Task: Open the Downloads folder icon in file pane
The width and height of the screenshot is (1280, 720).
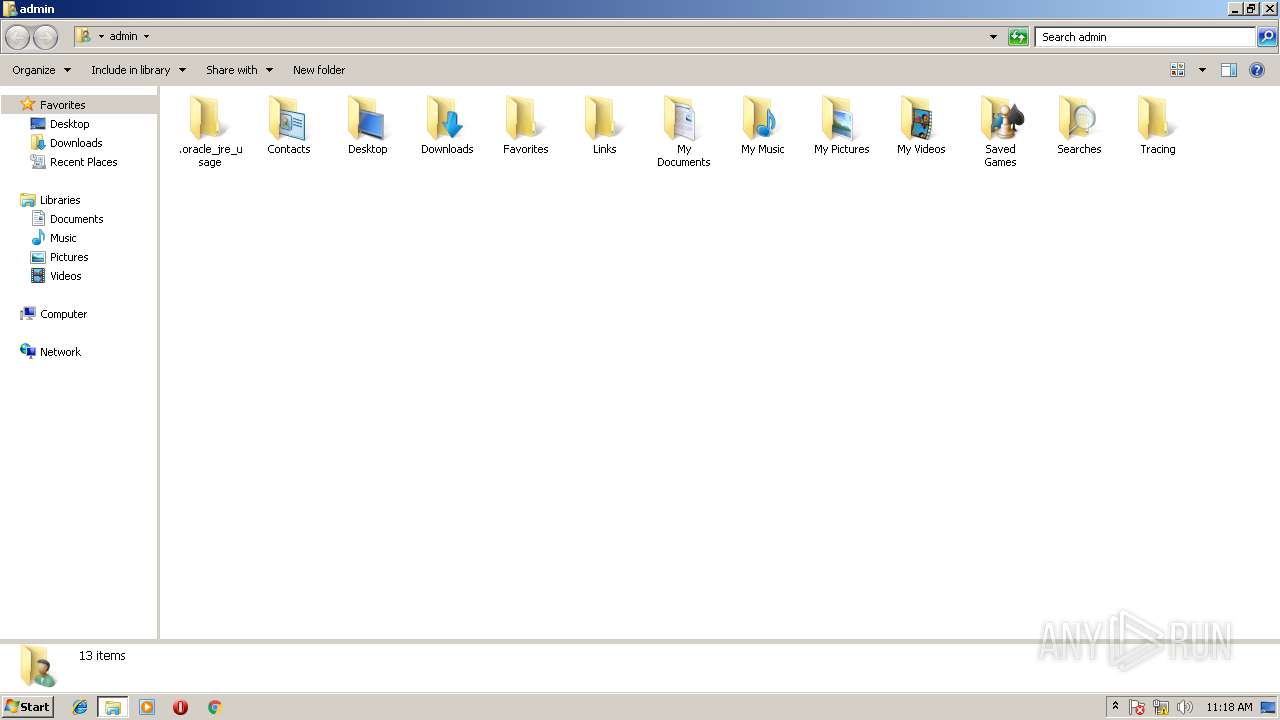Action: pyautogui.click(x=447, y=126)
